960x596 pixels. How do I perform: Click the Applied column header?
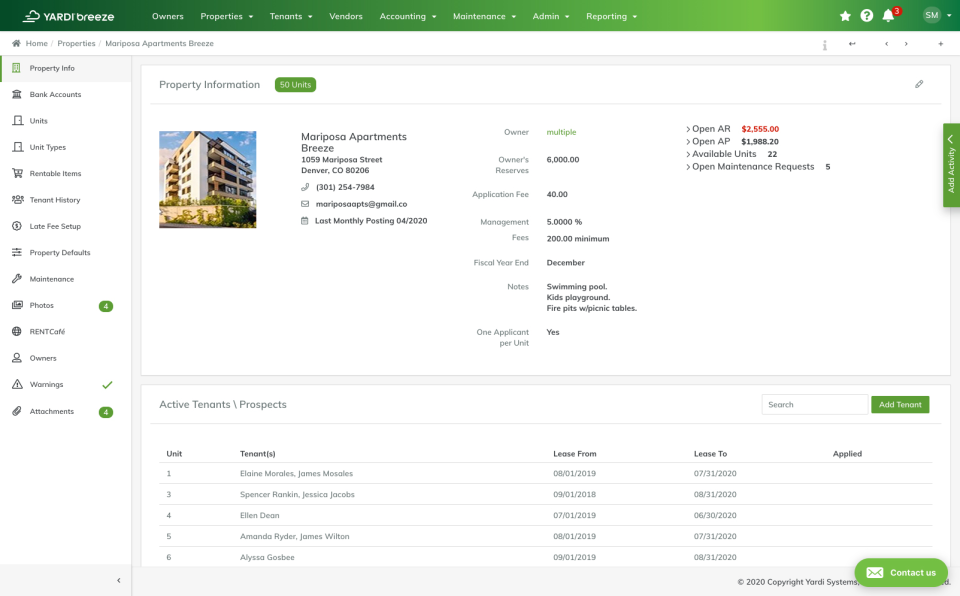coord(847,454)
